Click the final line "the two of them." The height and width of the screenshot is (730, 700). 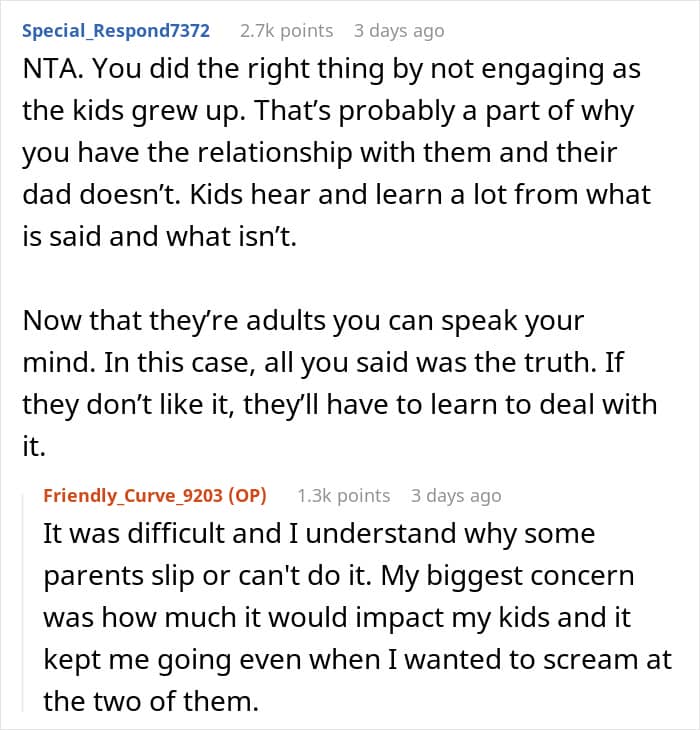click(x=150, y=701)
